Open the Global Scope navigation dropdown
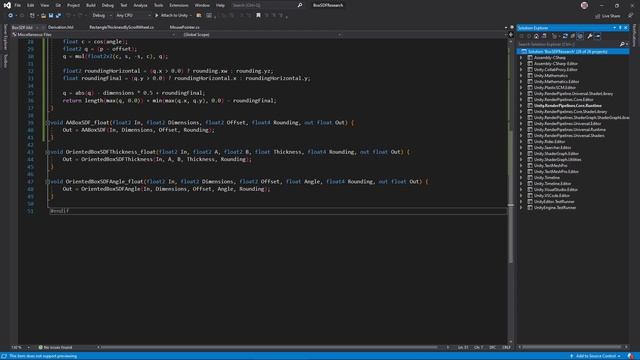Image resolution: width=640 pixels, height=360 pixels. pos(261,35)
